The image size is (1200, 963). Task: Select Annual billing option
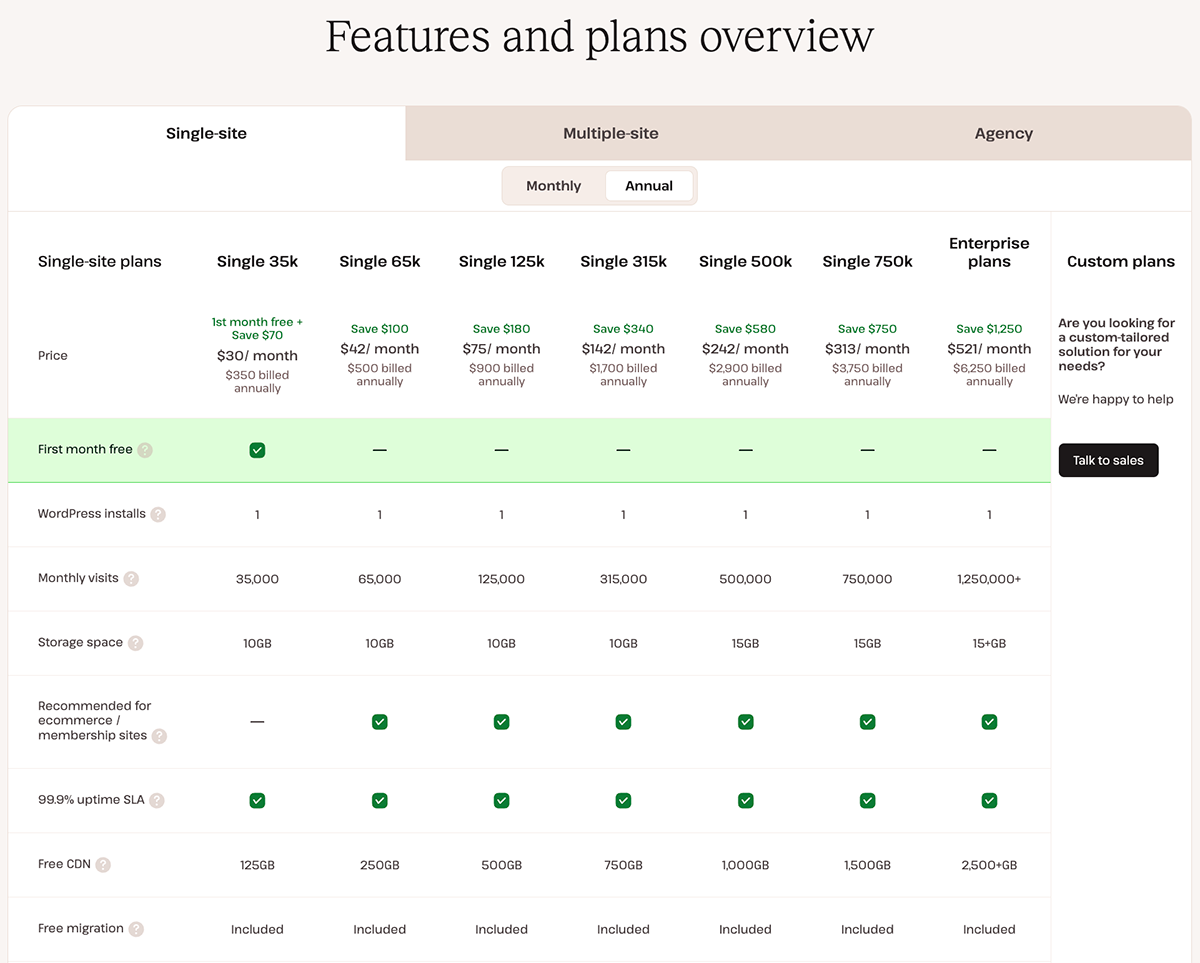coord(649,186)
